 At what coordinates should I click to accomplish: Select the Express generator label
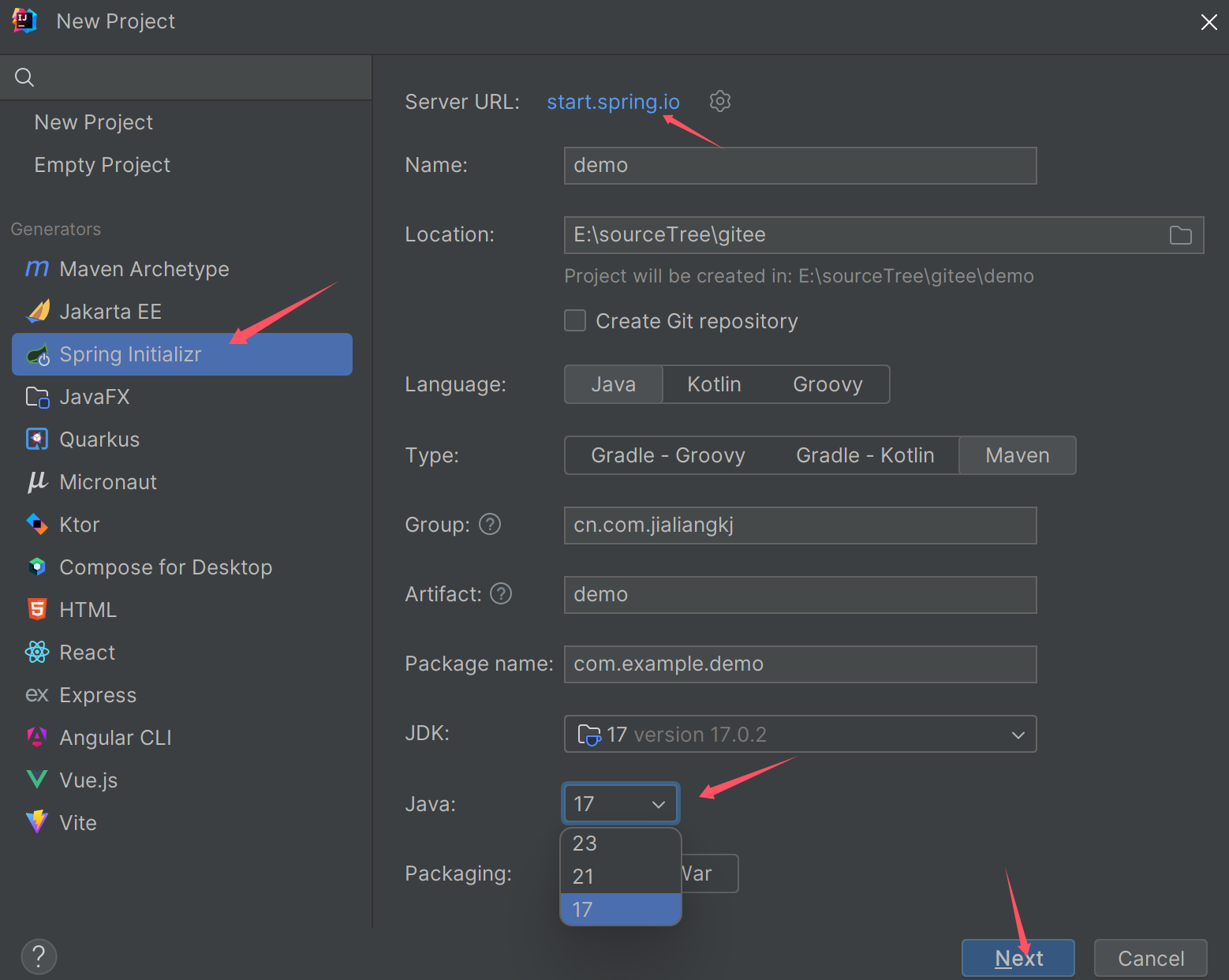point(98,695)
